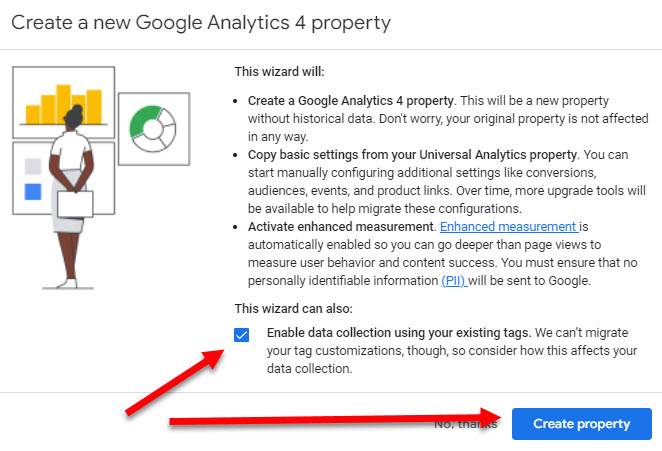Image resolution: width=662 pixels, height=451 pixels.
Task: Click the Create property button
Action: click(581, 424)
